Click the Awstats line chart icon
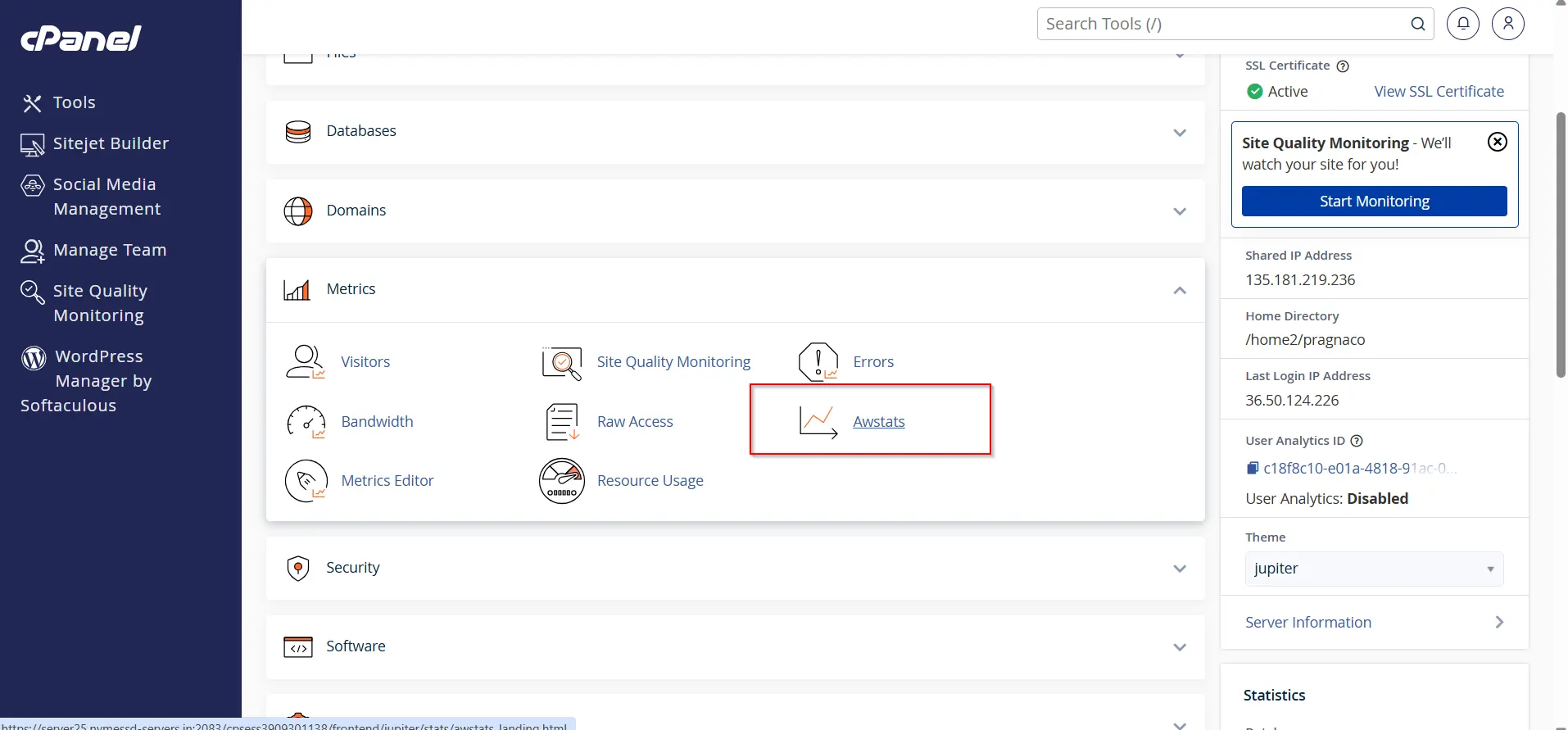 [818, 422]
